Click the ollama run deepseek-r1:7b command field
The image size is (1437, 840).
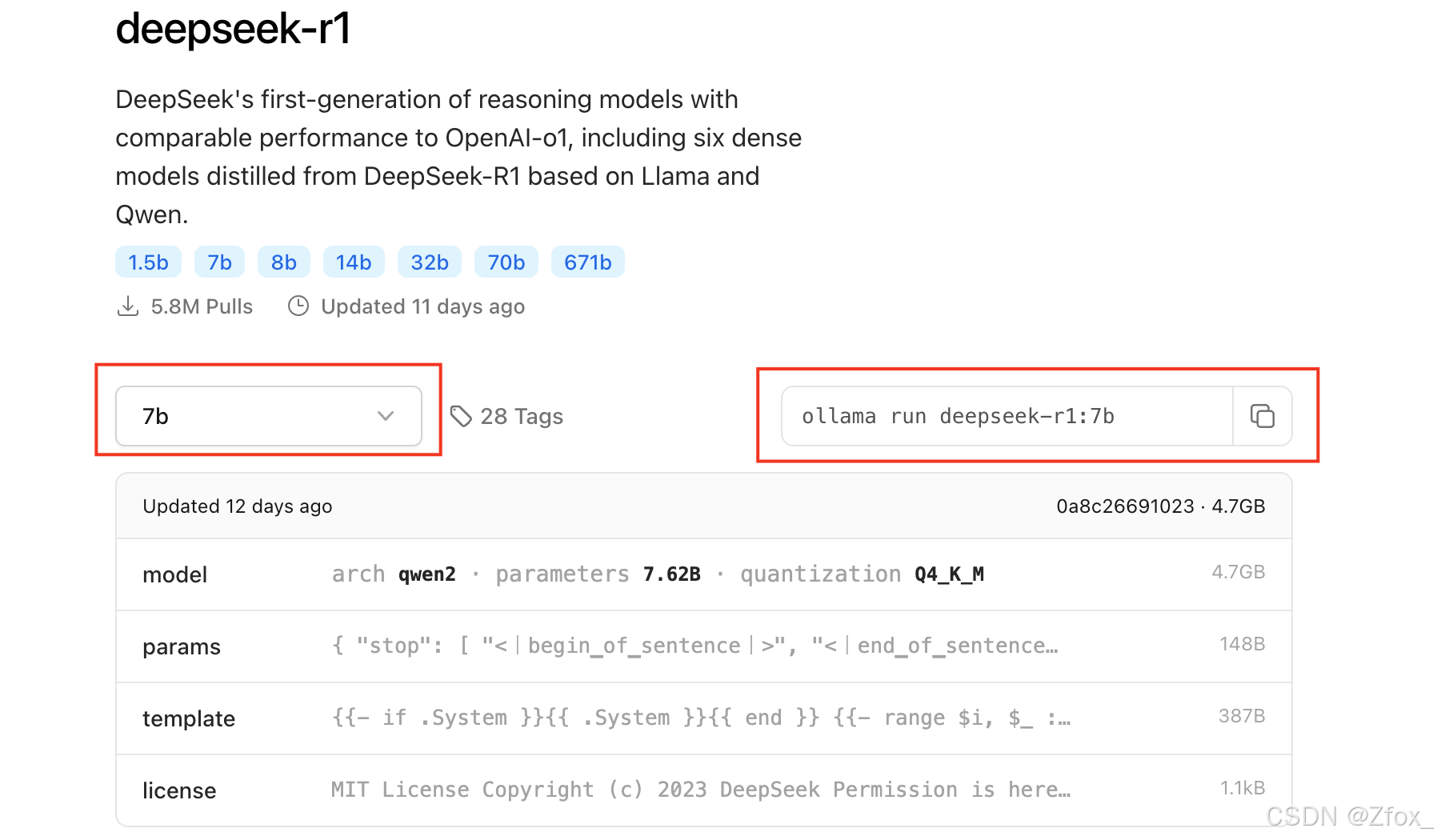coord(1007,416)
